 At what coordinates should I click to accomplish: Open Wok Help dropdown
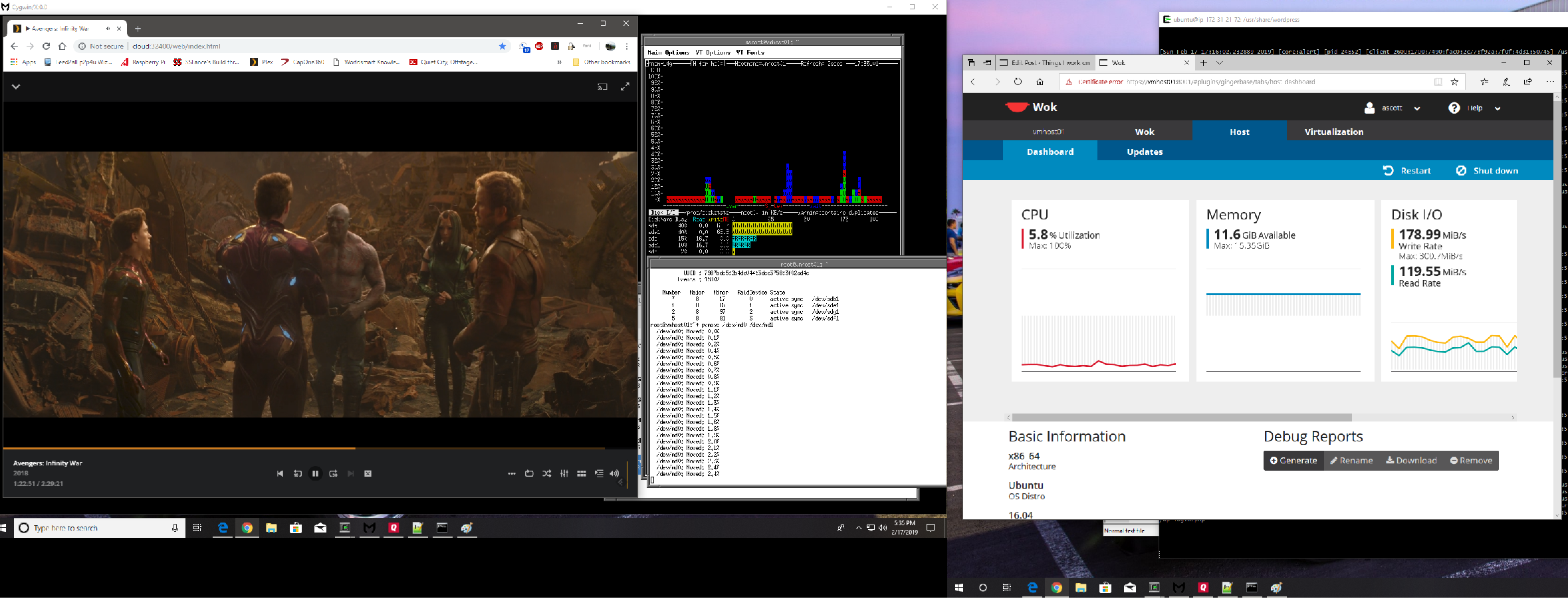[1474, 108]
